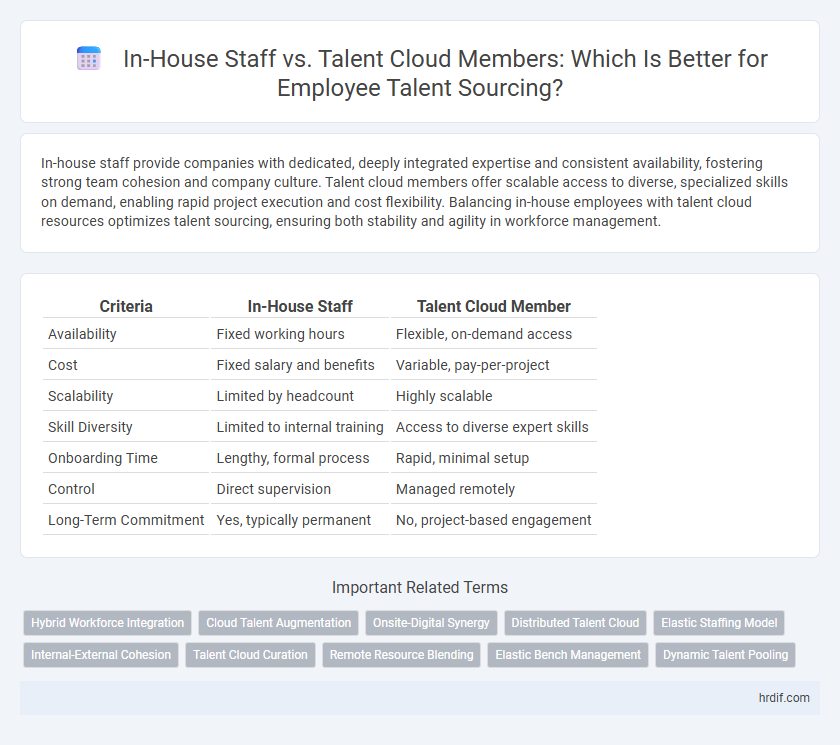Screen dimensions: 840x745
Task: Click the calendar icon beside the title
Action: pos(89,58)
